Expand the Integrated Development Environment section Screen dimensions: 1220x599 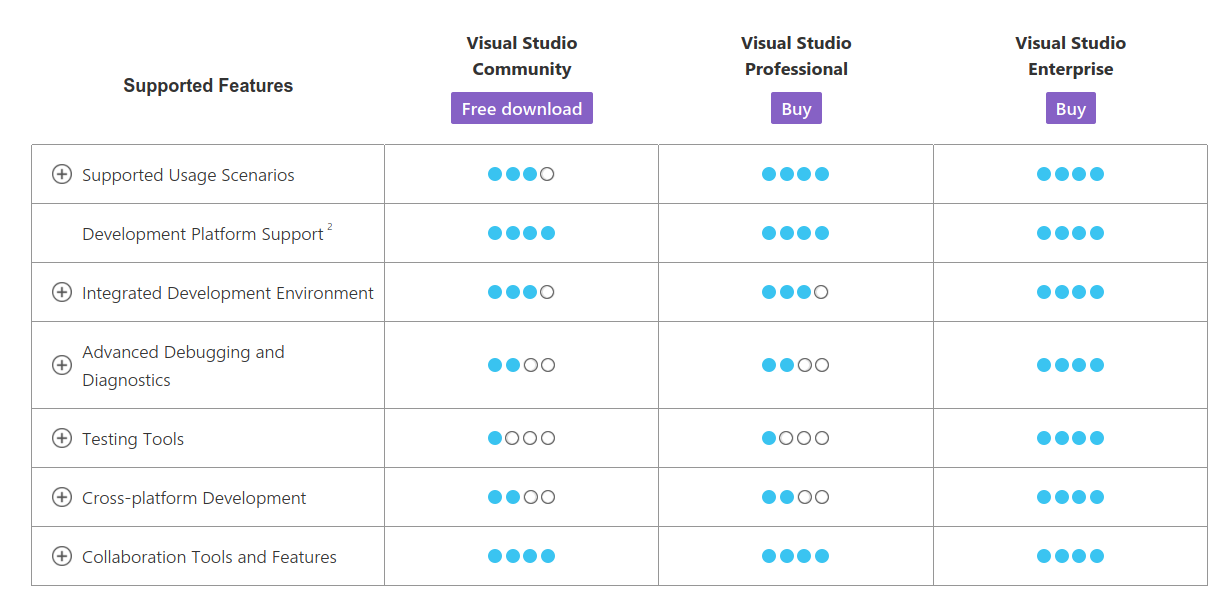(x=61, y=292)
